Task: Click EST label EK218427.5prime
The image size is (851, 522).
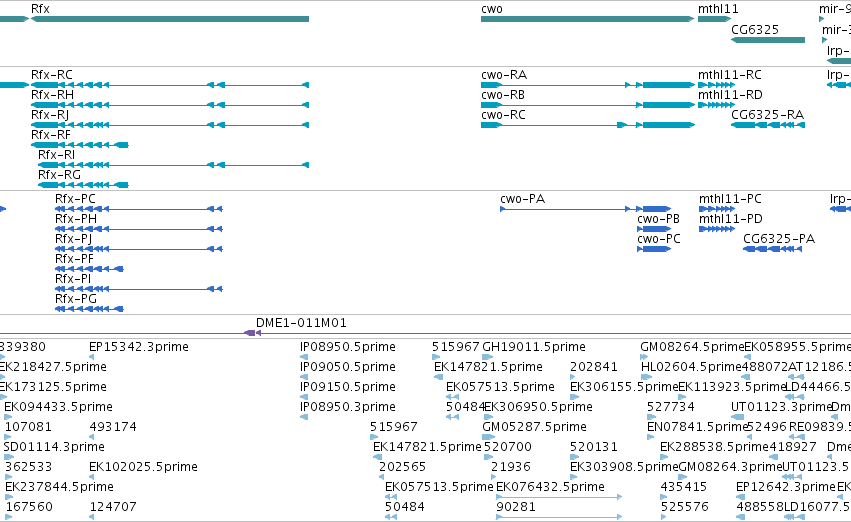Action: point(53,367)
